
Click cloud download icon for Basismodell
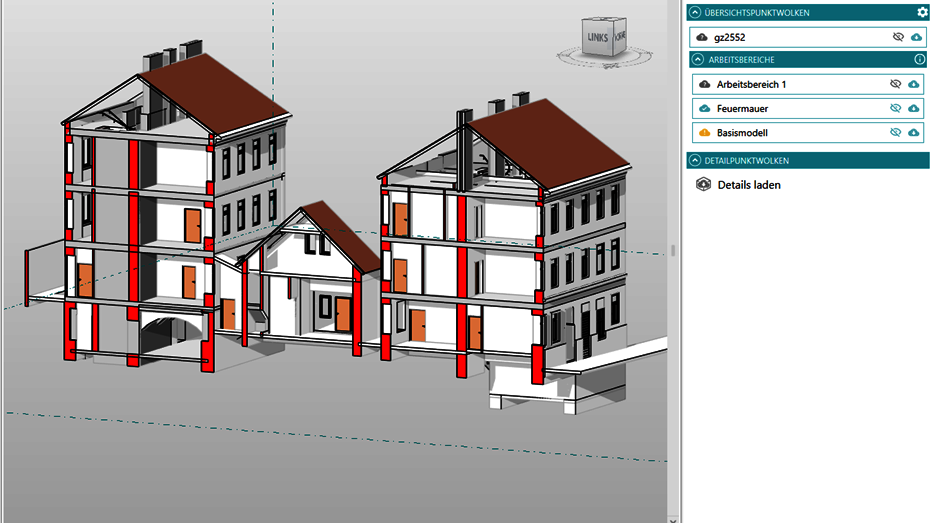click(x=913, y=132)
